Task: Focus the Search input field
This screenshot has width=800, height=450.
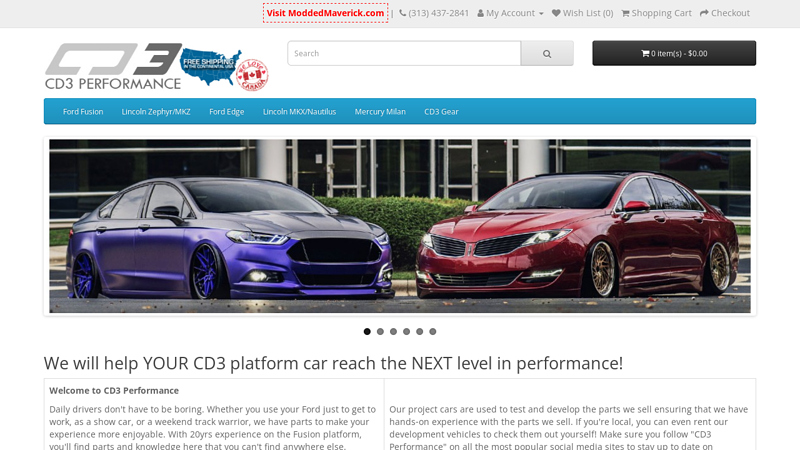Action: [404, 53]
